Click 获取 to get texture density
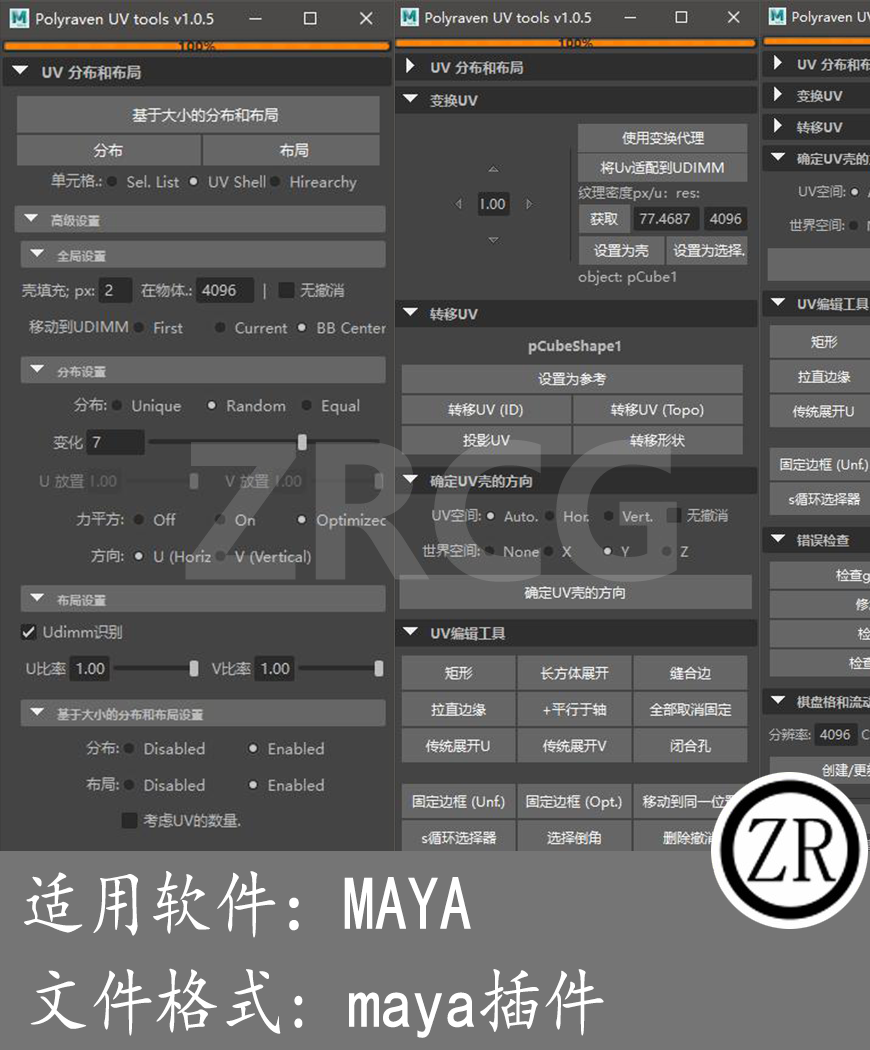 (x=604, y=218)
